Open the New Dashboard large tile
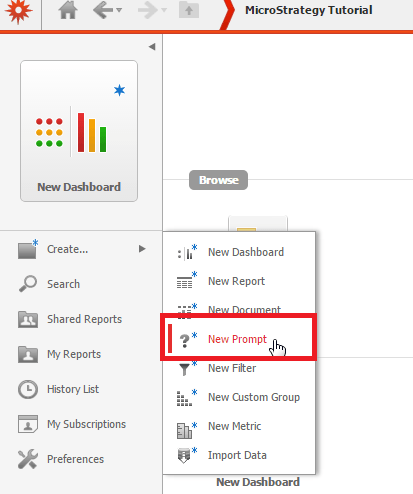Viewport: 413px width, 494px height. [x=79, y=131]
